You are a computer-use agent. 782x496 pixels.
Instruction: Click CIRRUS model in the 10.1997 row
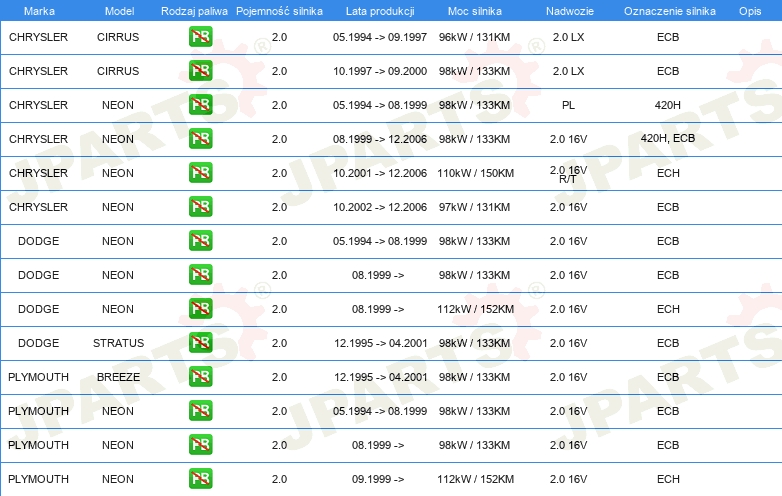coord(118,71)
